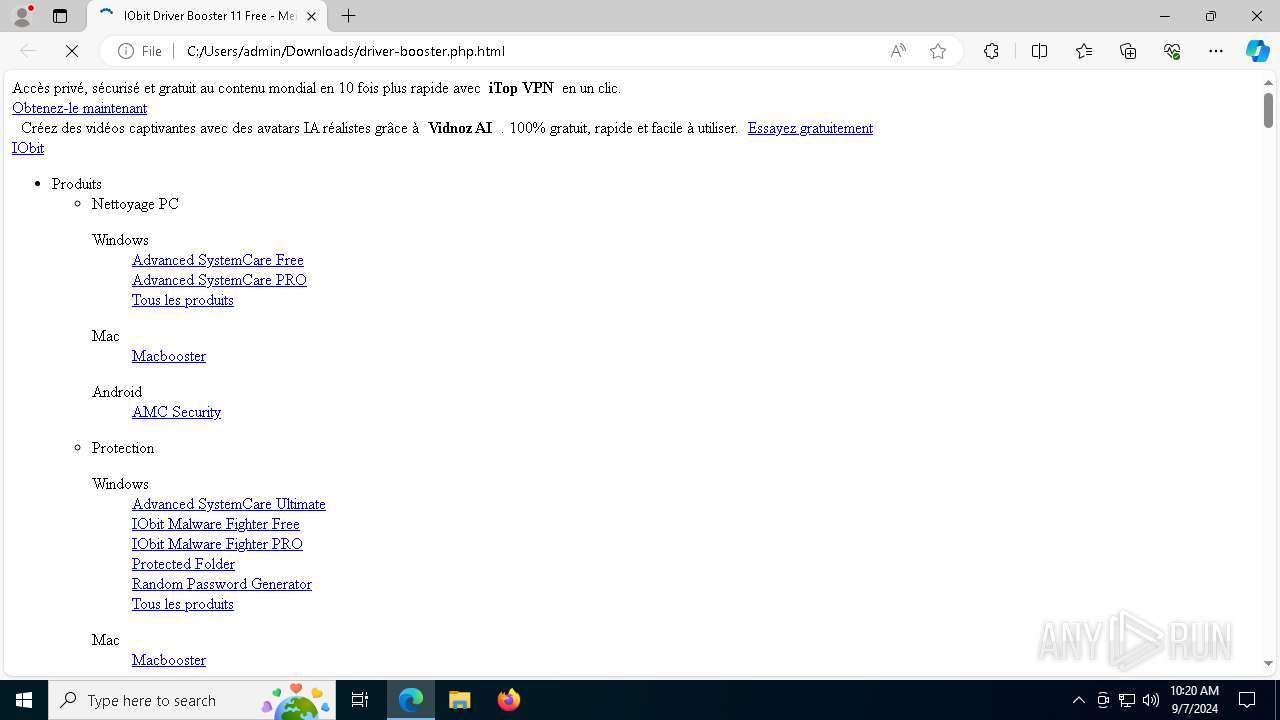Click the IObit link

coord(28,148)
